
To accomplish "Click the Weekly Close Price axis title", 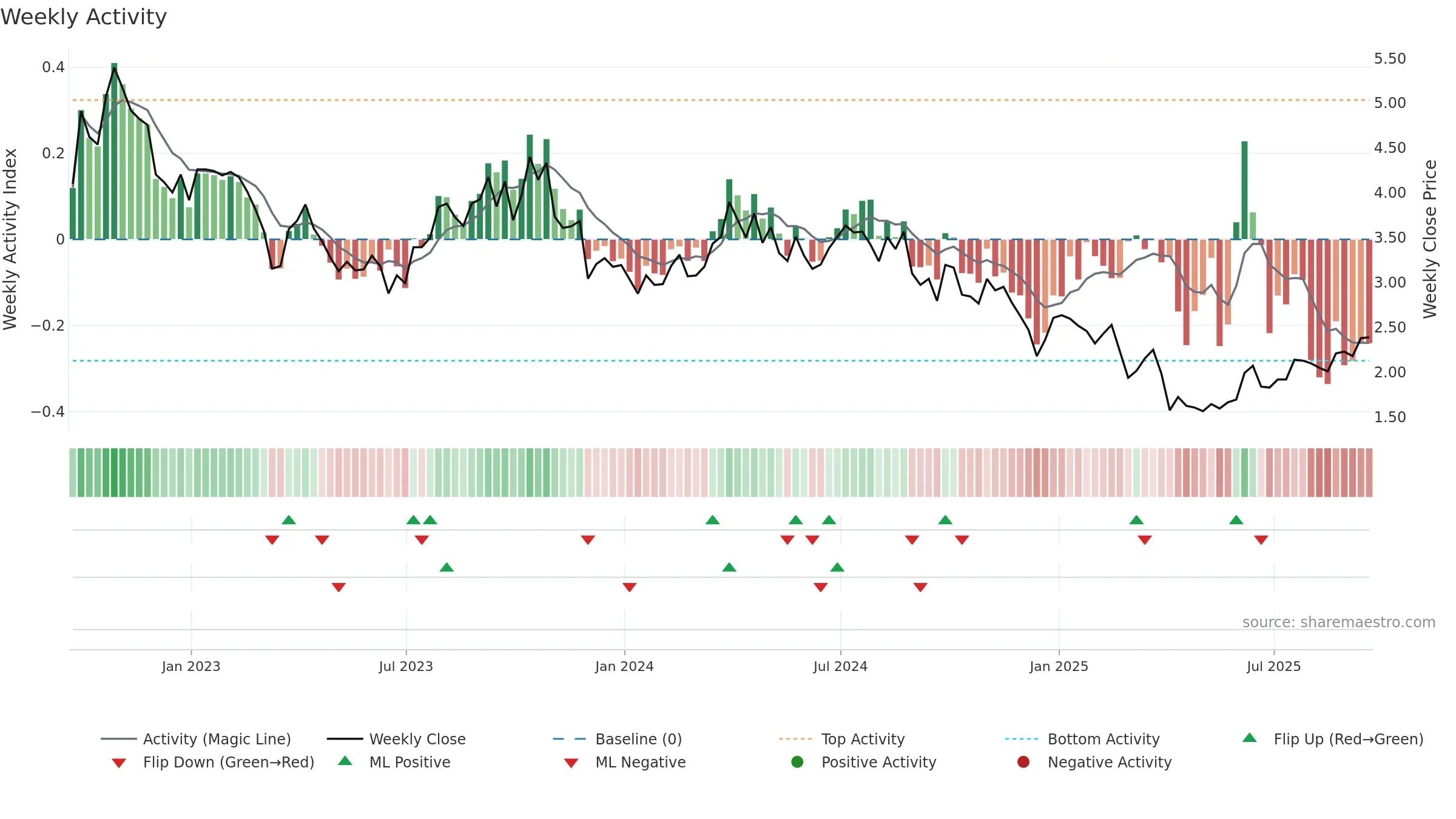I will click(x=1430, y=239).
